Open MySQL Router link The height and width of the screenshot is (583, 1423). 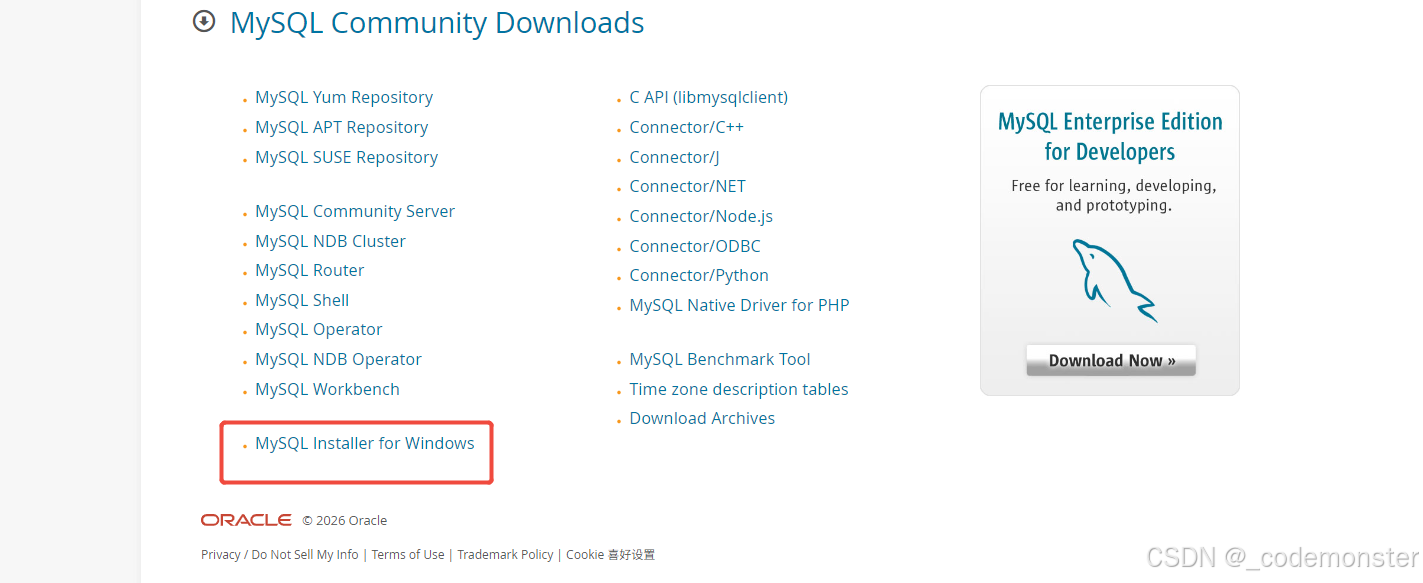309,270
